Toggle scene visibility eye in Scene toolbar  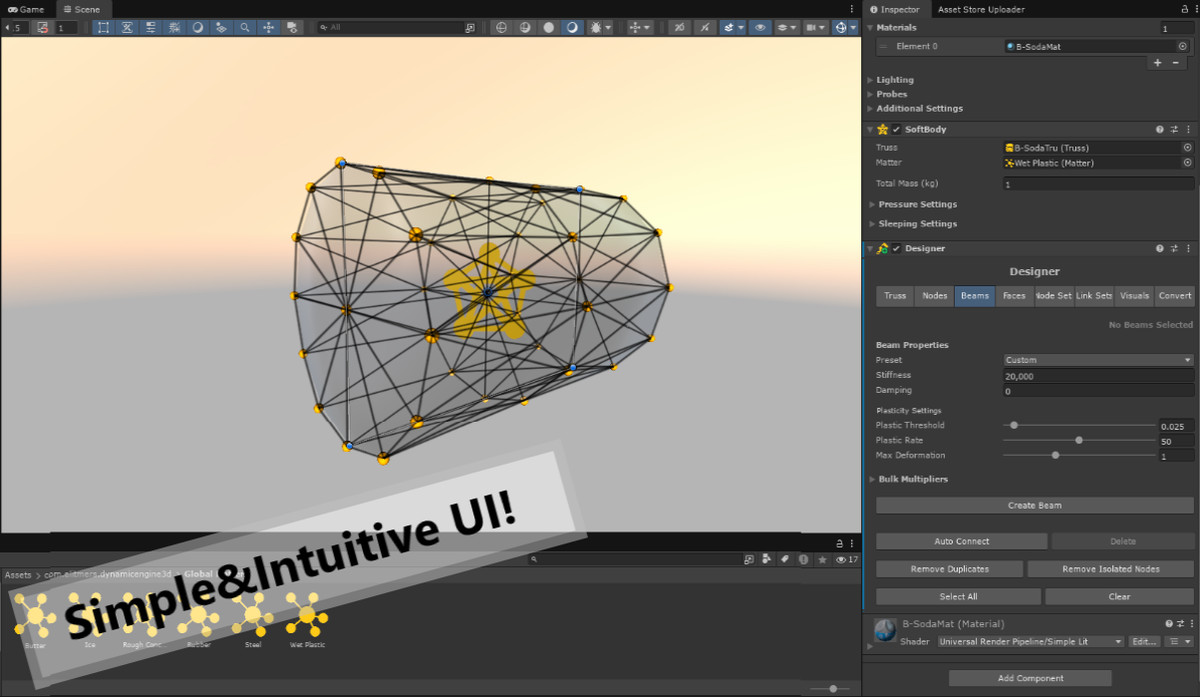pyautogui.click(x=761, y=27)
